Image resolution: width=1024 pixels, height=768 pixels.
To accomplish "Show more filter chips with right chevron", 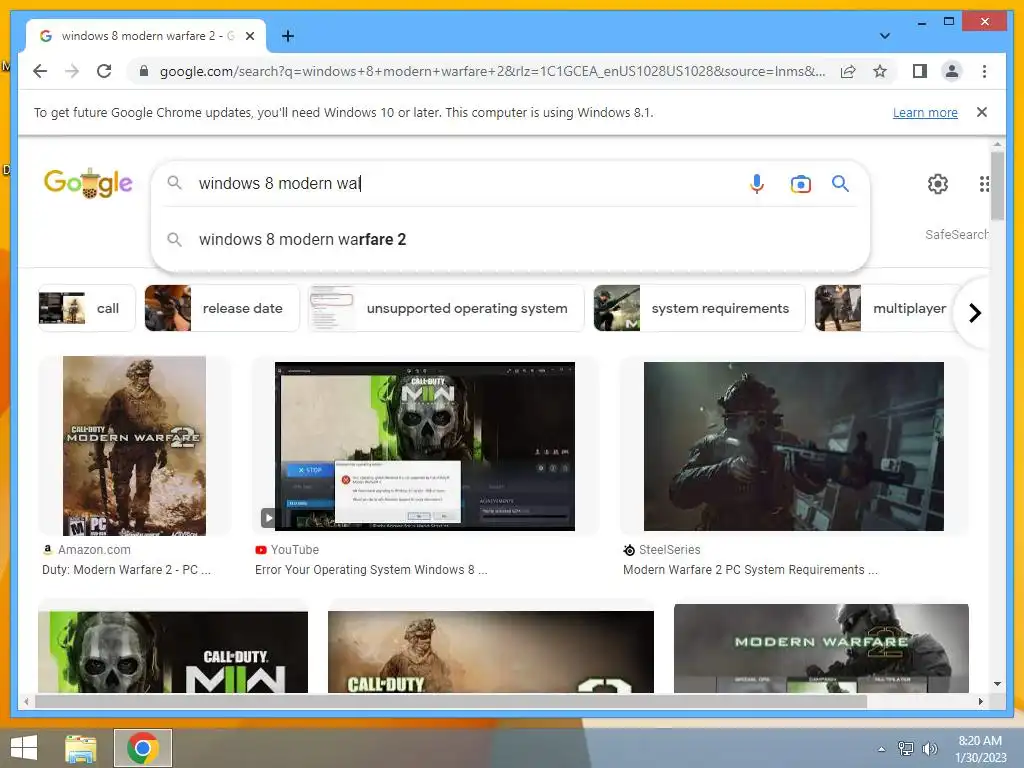I will click(x=974, y=313).
